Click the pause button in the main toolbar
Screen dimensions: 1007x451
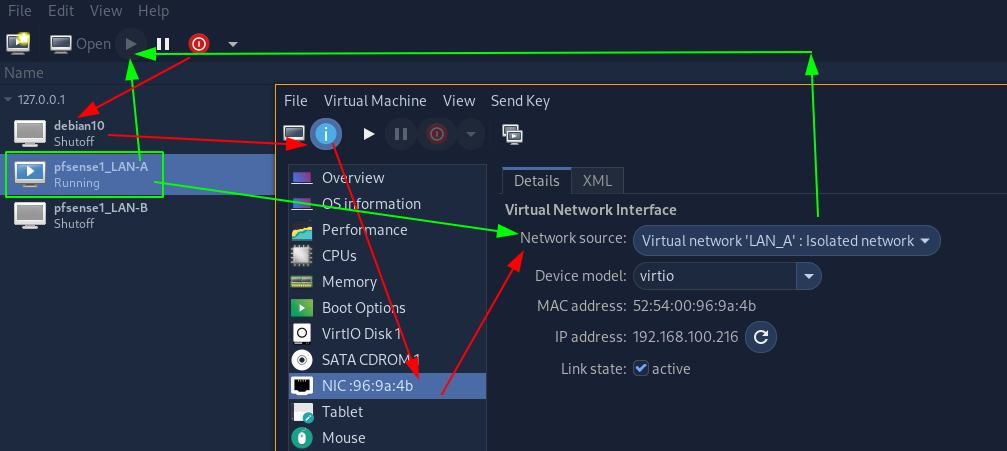click(163, 44)
